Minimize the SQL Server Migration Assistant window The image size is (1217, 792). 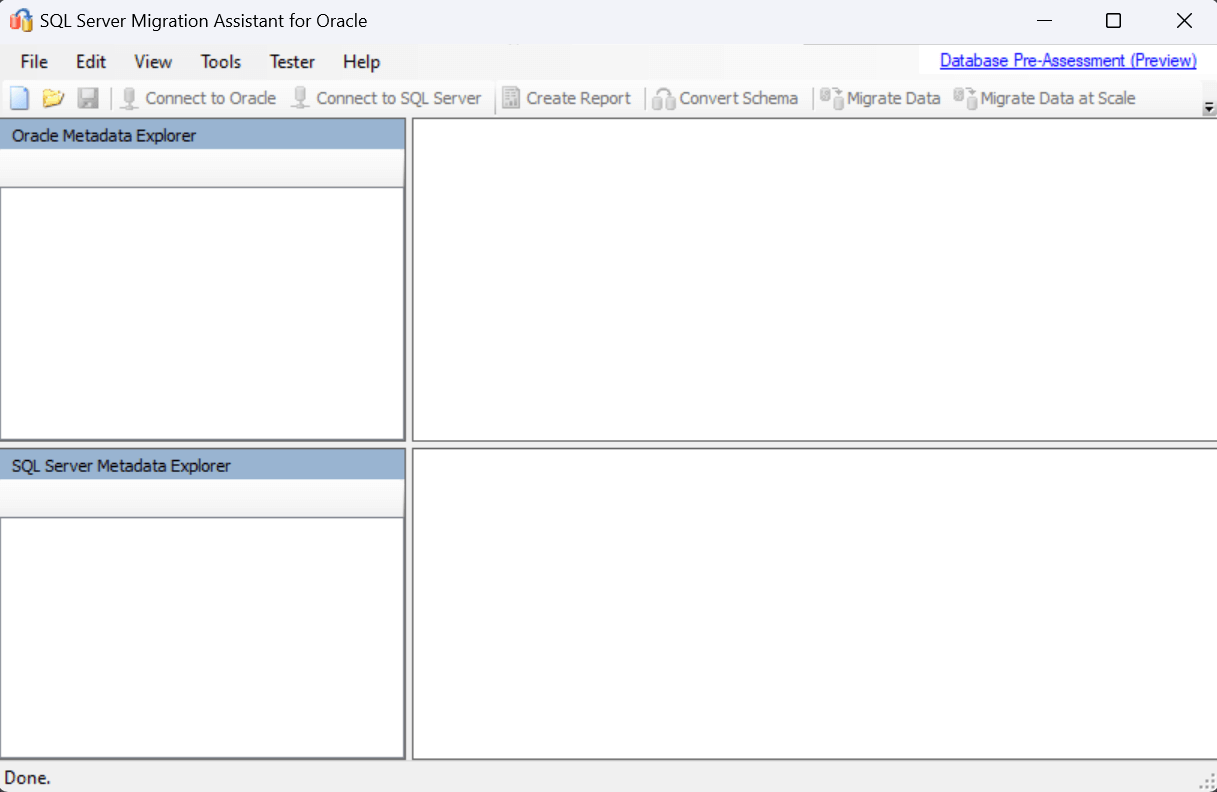pos(1045,21)
